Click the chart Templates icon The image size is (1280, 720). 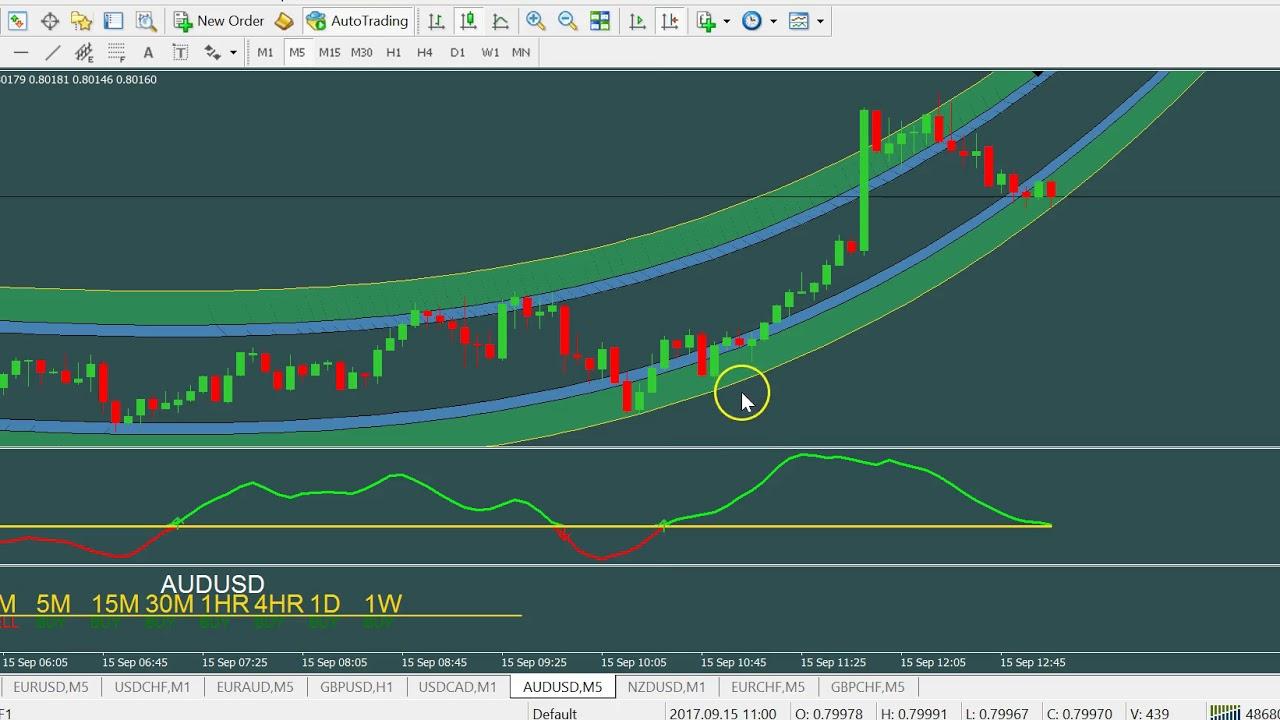point(799,20)
